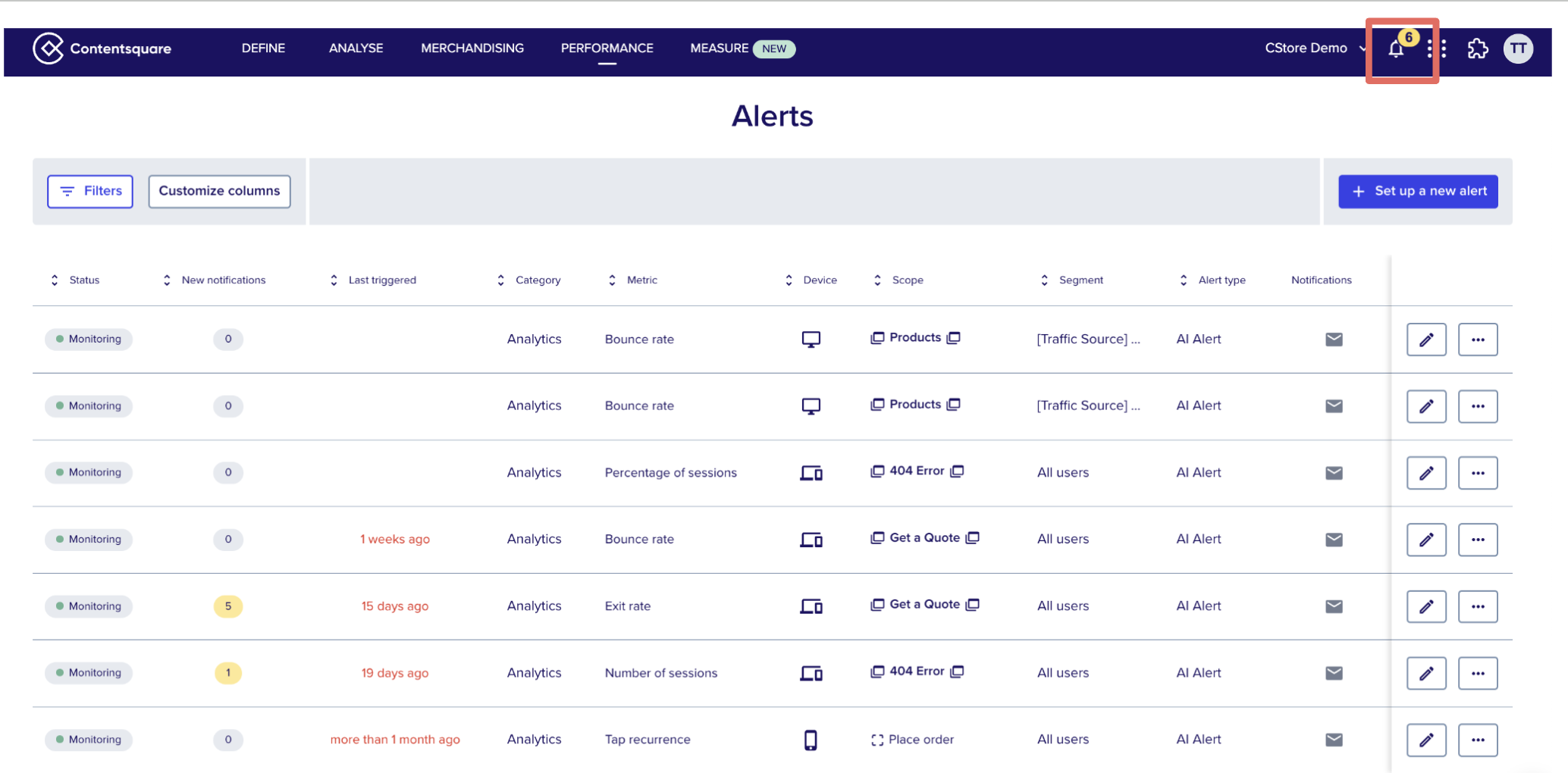This screenshot has width=1568, height=773.
Task: Click 'Place order' scope text
Action: (921, 740)
